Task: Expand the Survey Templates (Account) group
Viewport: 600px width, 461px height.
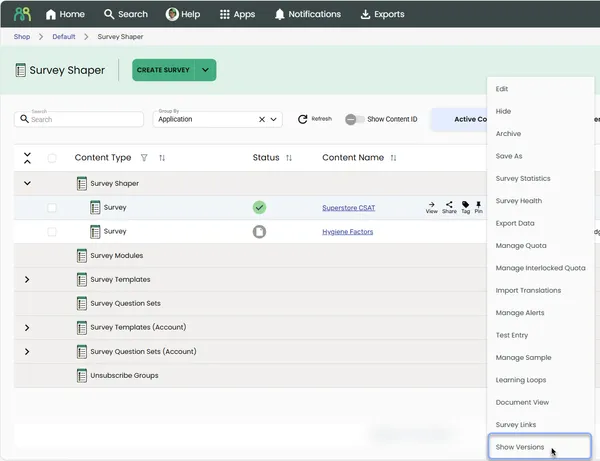Action: 27,328
